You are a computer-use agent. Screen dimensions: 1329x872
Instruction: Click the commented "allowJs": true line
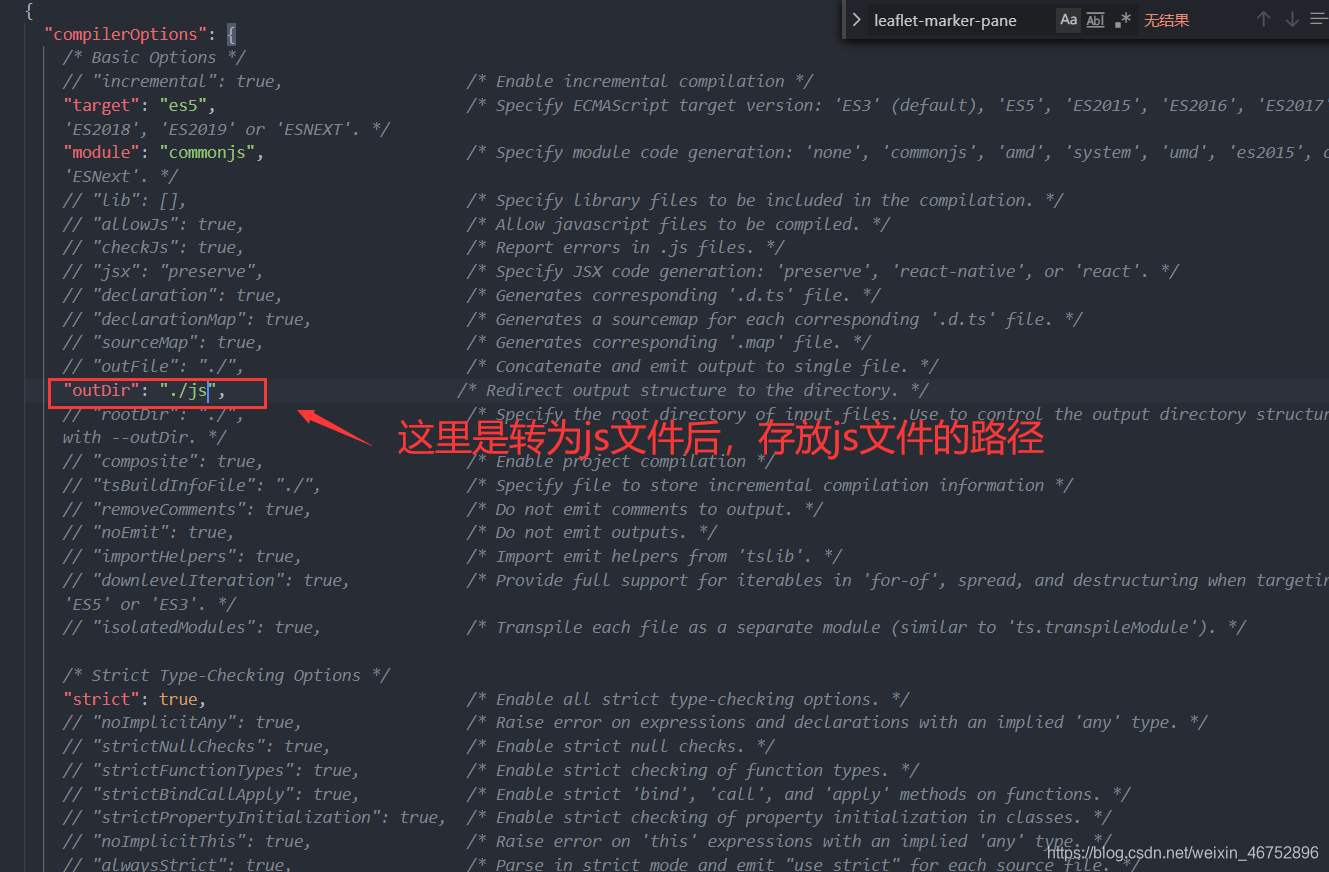point(154,224)
